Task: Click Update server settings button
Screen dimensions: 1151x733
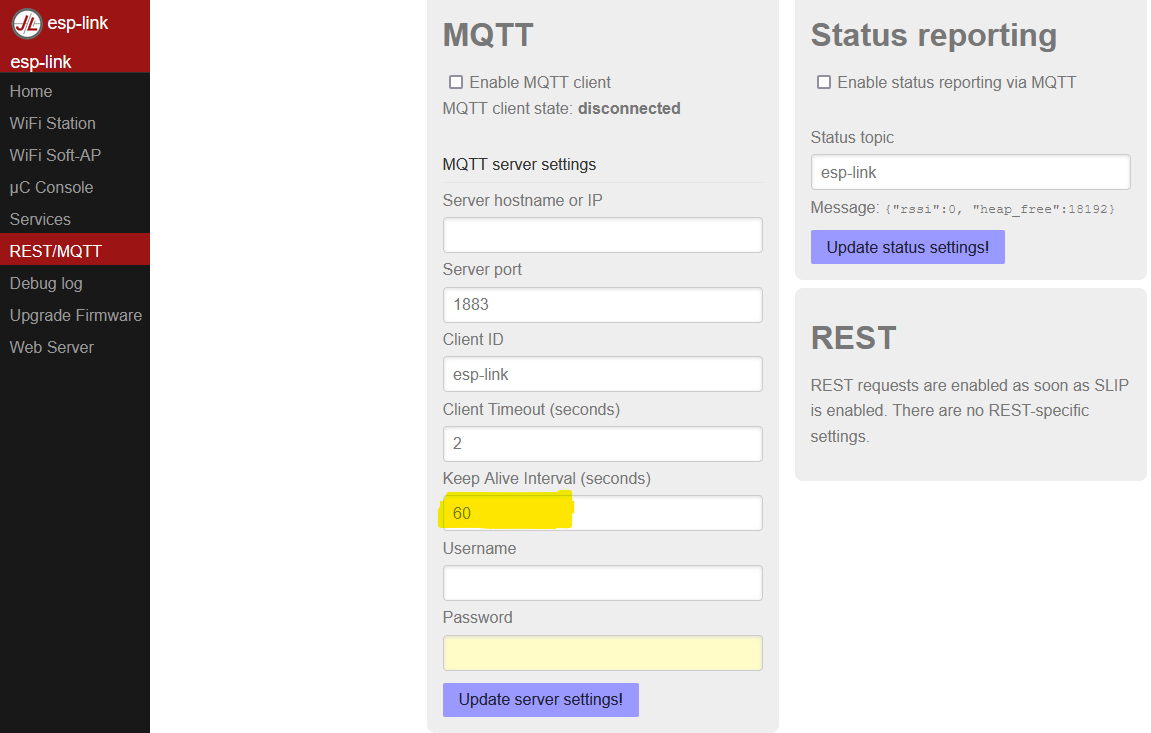Action: click(x=540, y=700)
